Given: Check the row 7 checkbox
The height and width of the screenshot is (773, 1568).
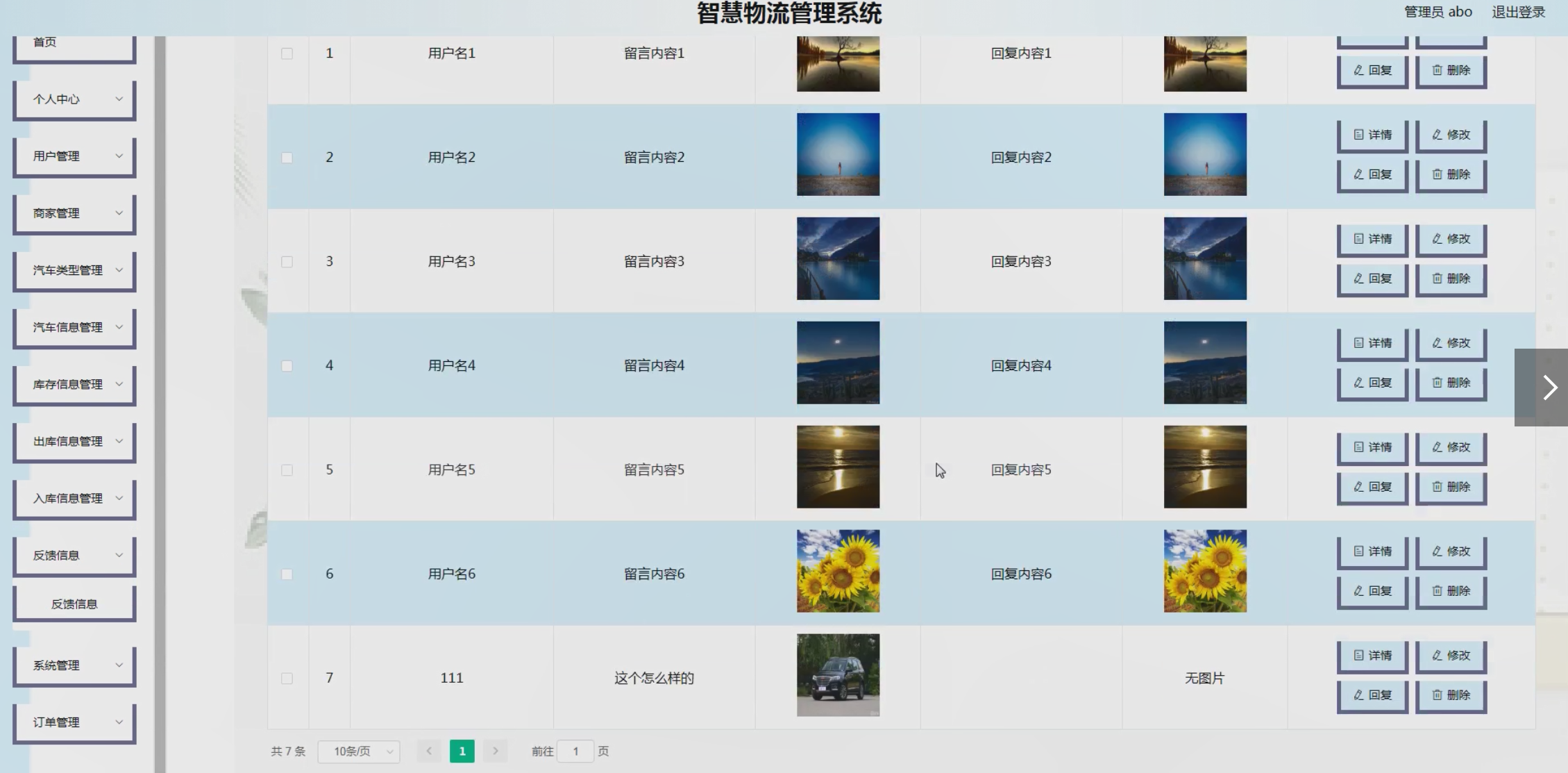Looking at the screenshot, I should point(287,679).
